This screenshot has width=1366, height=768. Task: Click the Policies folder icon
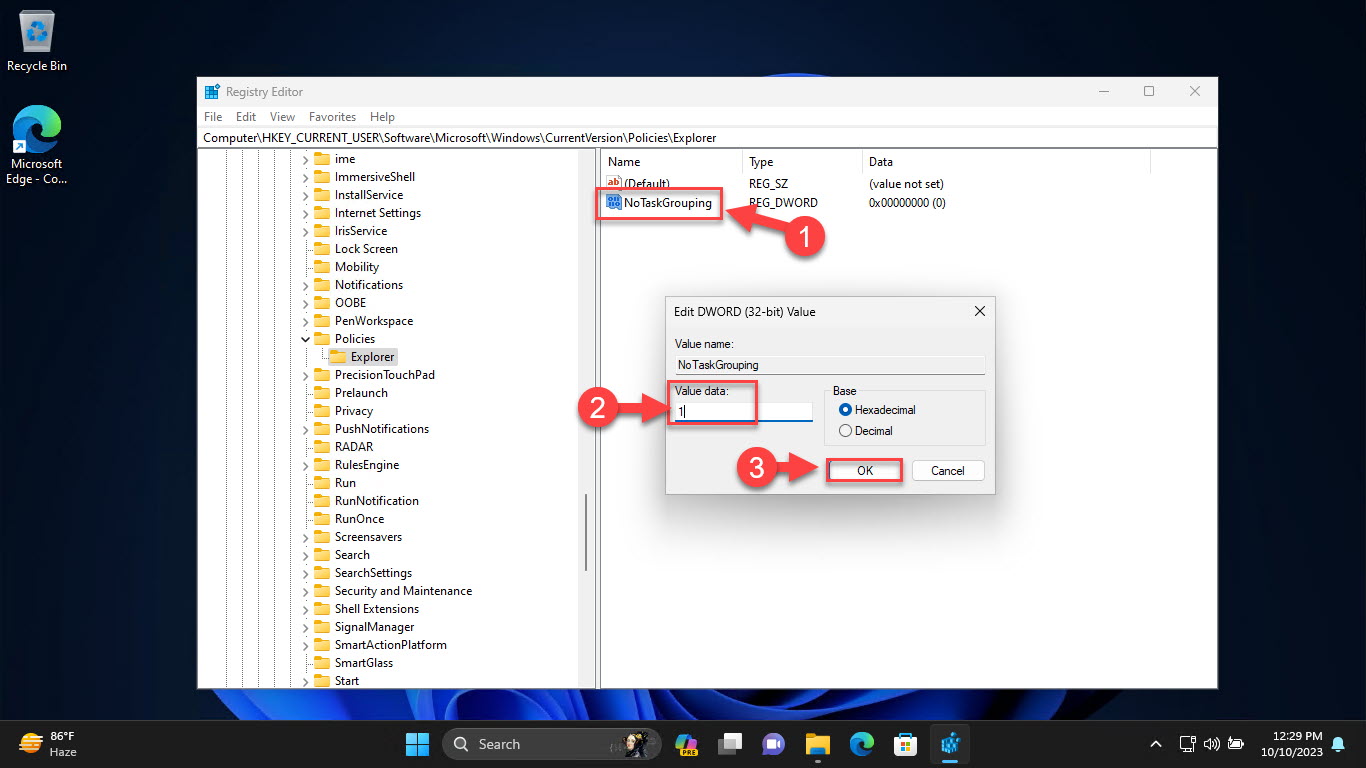(322, 339)
